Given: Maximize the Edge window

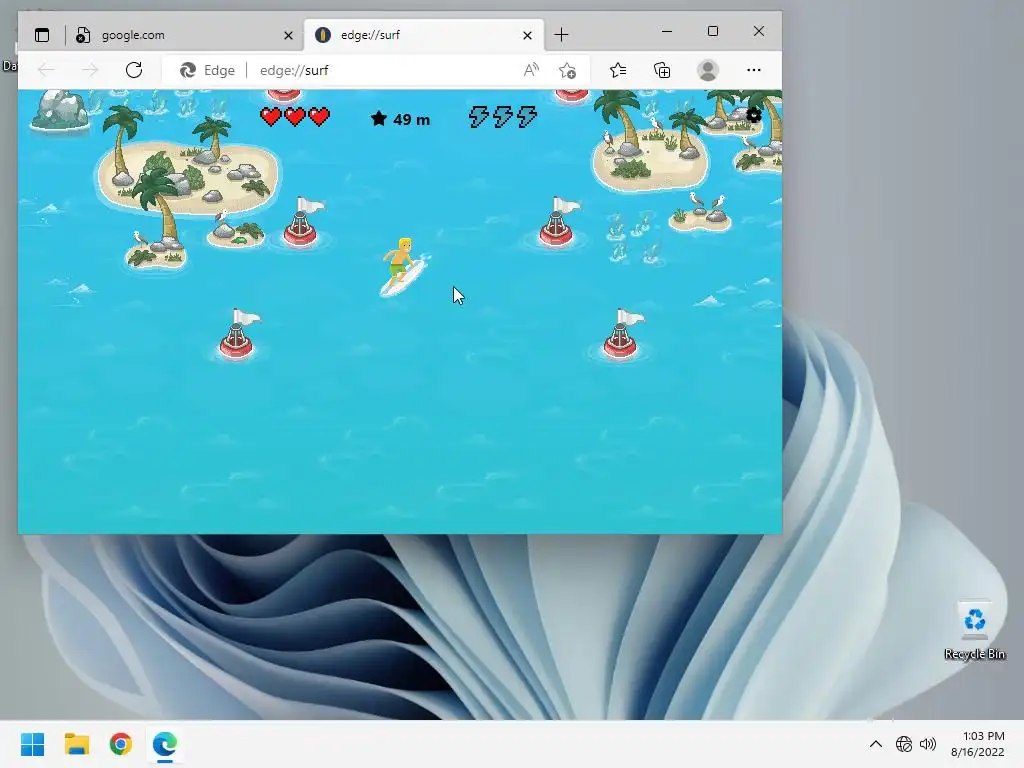Looking at the screenshot, I should 713,31.
